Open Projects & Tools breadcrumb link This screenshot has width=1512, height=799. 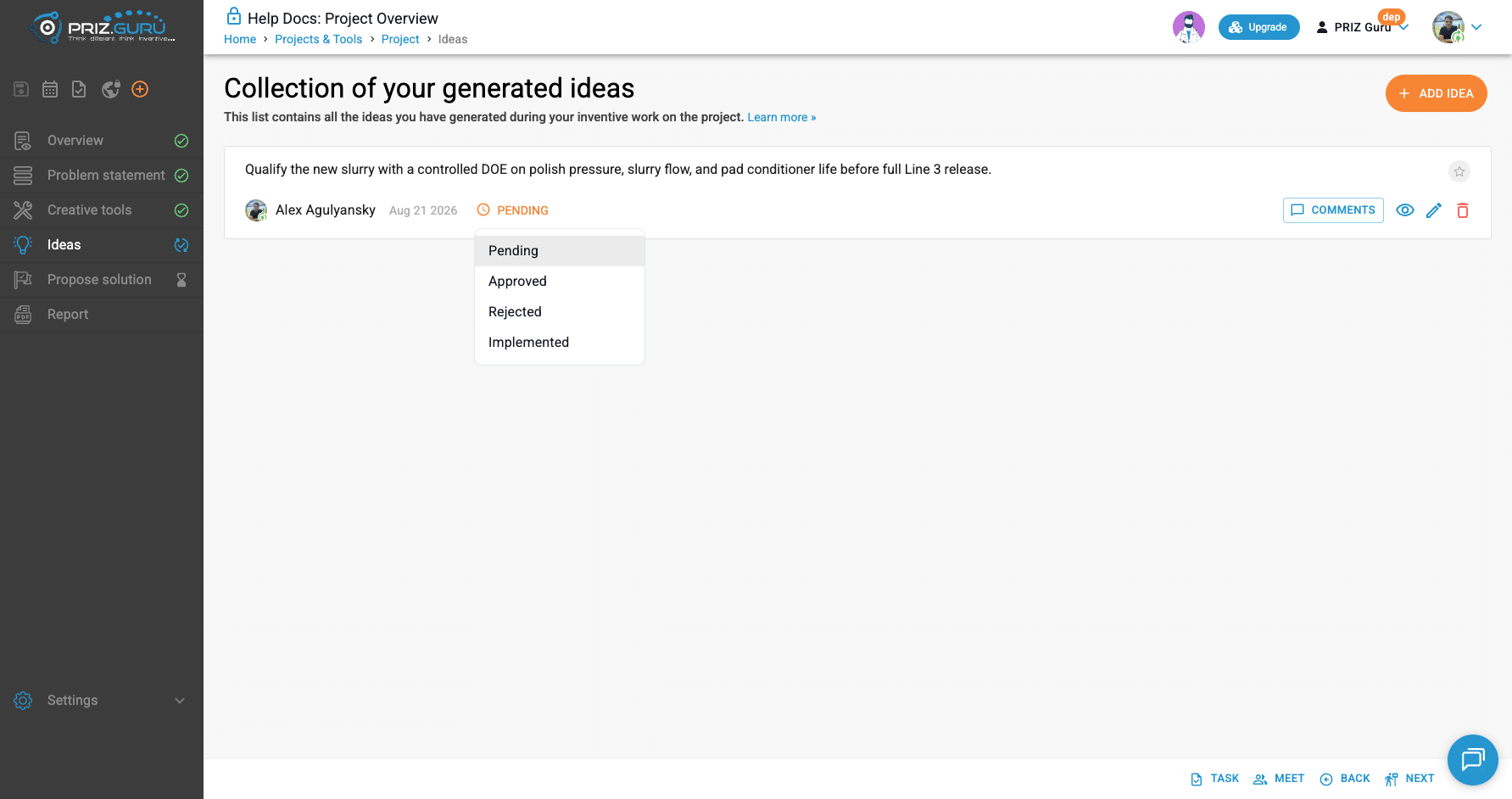(x=319, y=39)
